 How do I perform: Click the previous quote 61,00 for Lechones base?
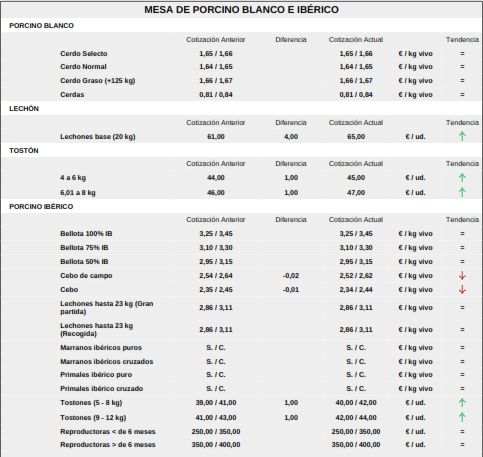[x=216, y=137]
